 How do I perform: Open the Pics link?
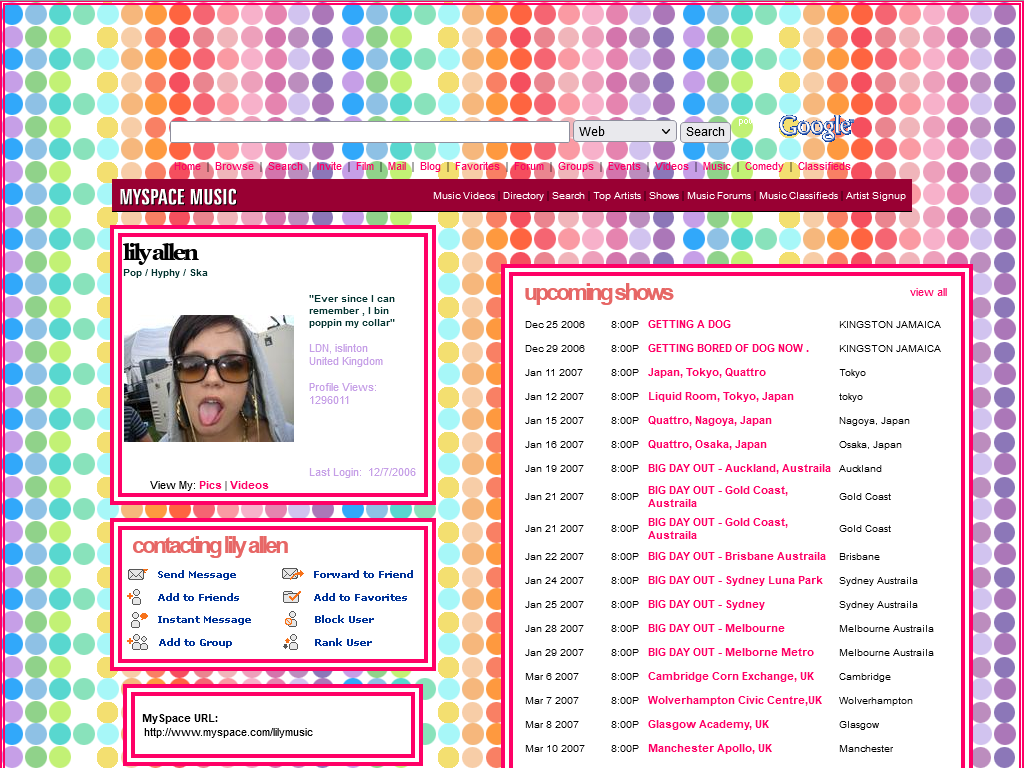tap(210, 485)
